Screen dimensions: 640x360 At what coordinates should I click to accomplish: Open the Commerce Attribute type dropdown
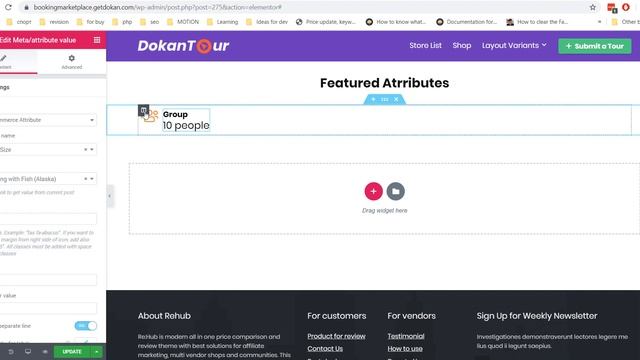tap(48, 120)
